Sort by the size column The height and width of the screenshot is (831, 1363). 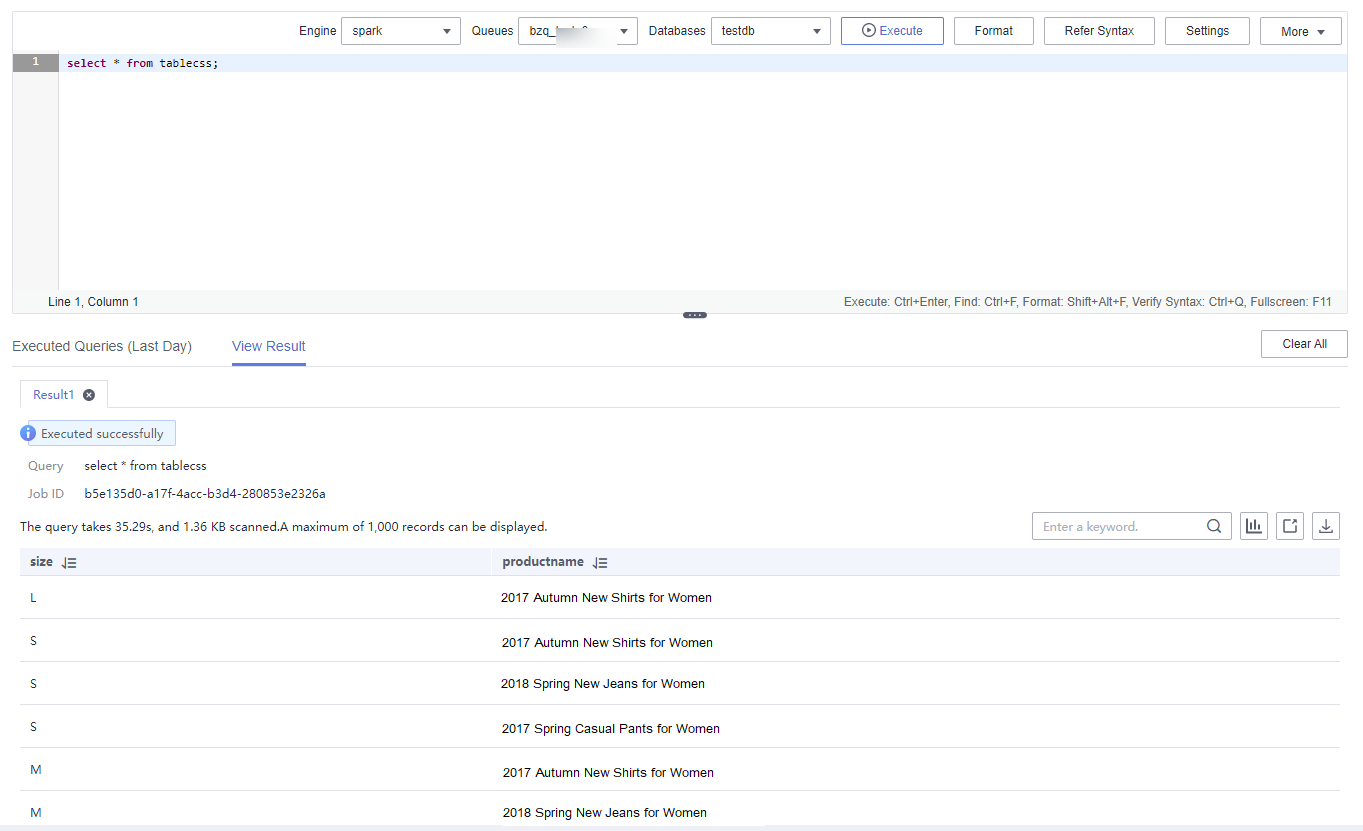pyautogui.click(x=69, y=563)
